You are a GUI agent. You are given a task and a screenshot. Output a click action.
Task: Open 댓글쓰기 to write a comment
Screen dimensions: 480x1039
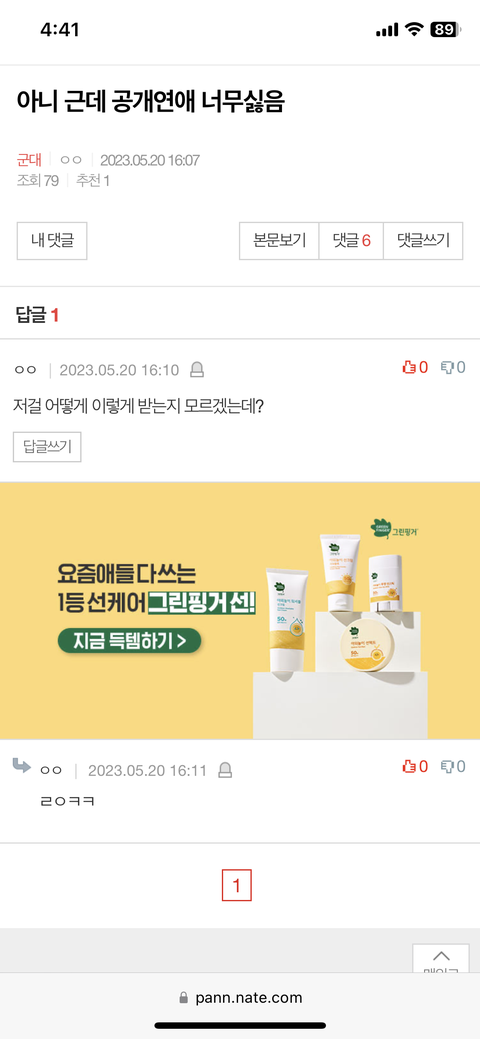(x=423, y=241)
